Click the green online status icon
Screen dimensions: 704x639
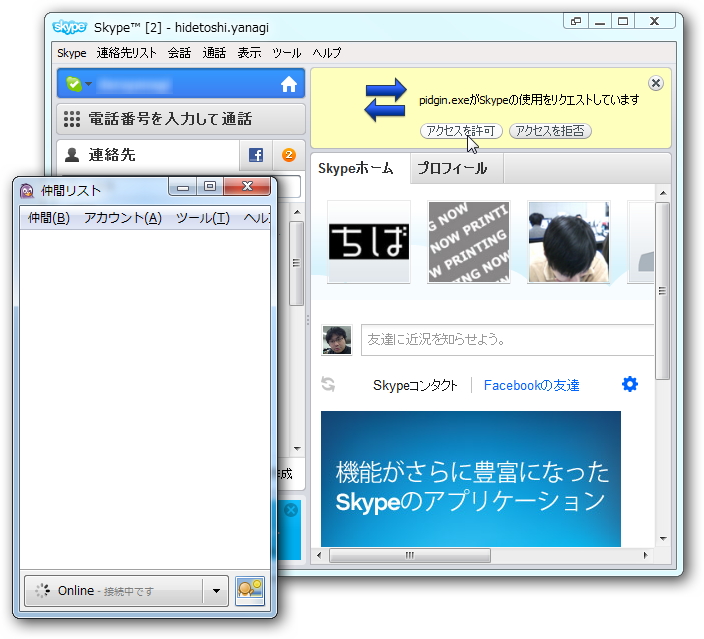coord(74,84)
